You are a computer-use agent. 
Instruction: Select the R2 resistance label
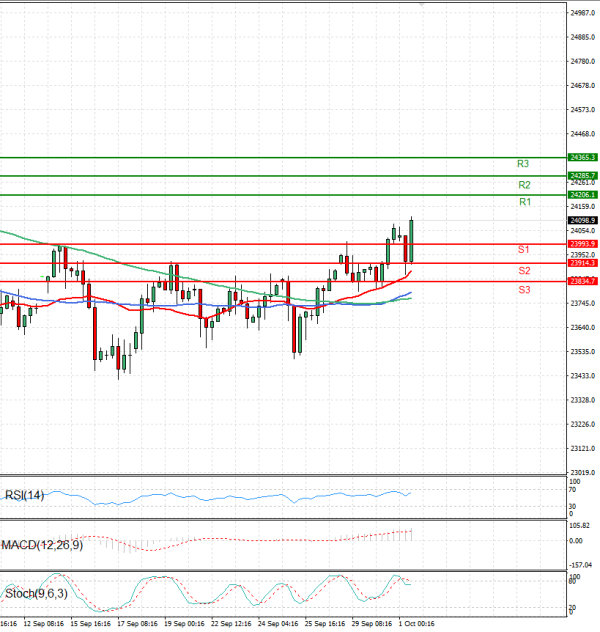click(524, 185)
